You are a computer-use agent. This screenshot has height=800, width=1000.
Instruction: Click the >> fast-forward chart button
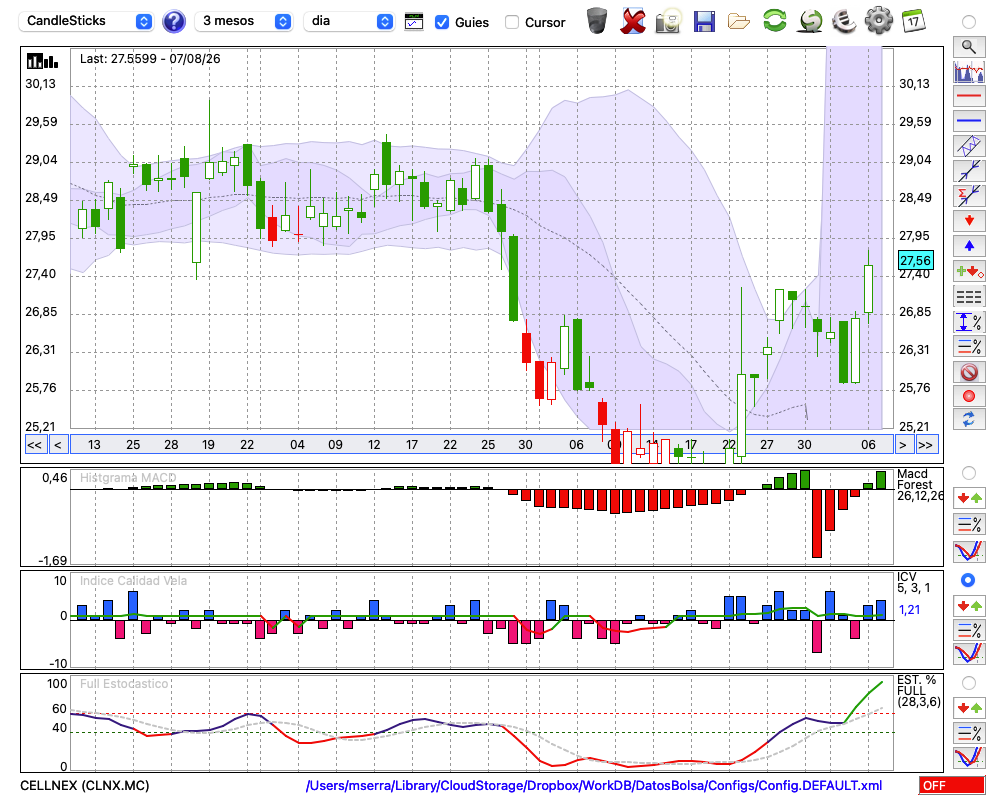[x=925, y=445]
